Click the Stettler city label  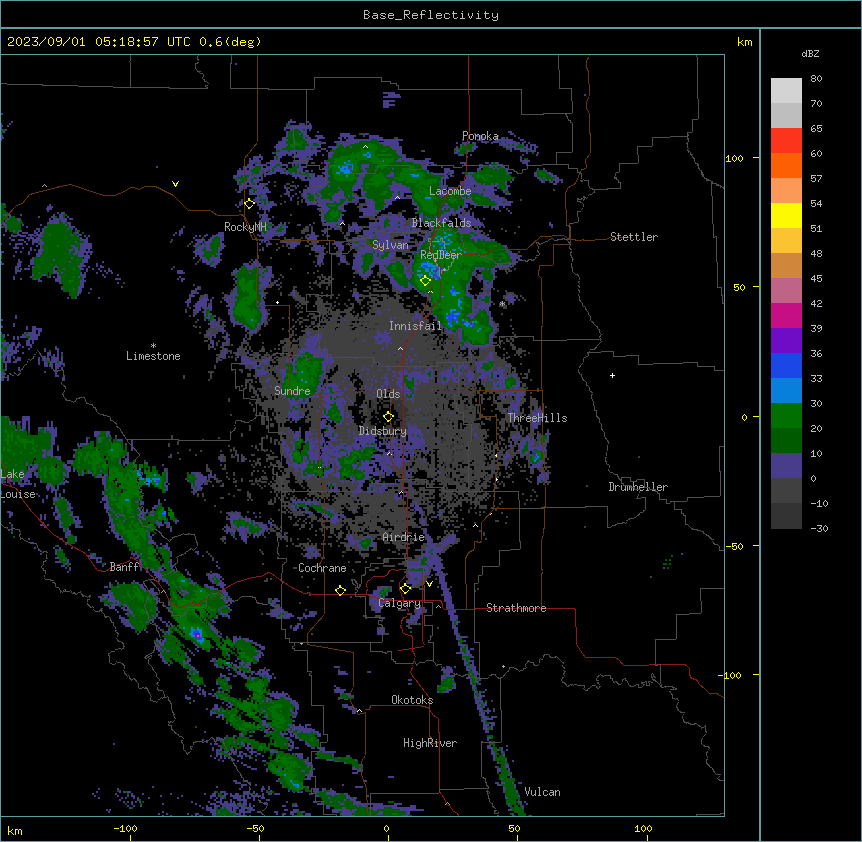634,237
